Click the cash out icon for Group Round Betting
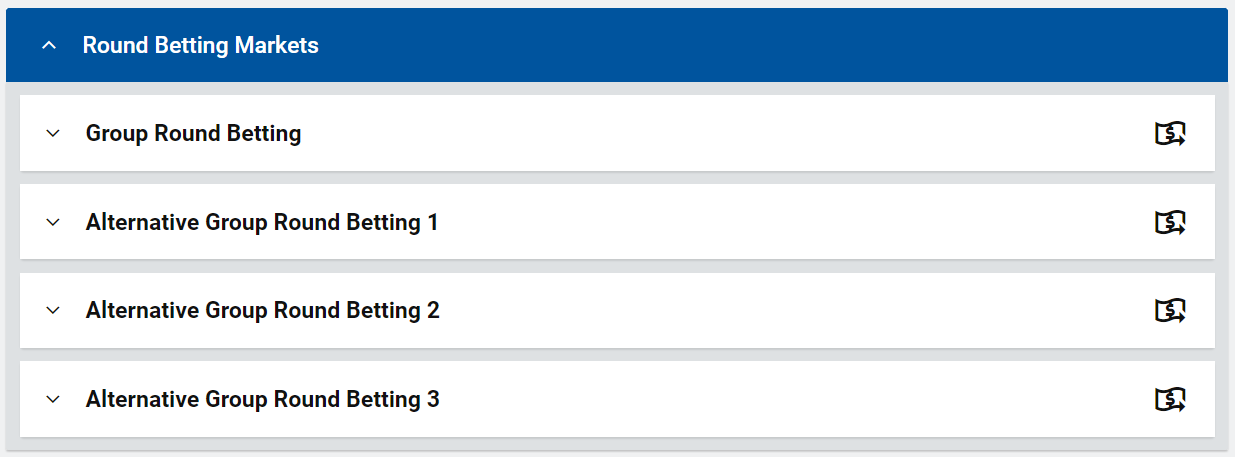Image resolution: width=1235 pixels, height=457 pixels. (1170, 133)
